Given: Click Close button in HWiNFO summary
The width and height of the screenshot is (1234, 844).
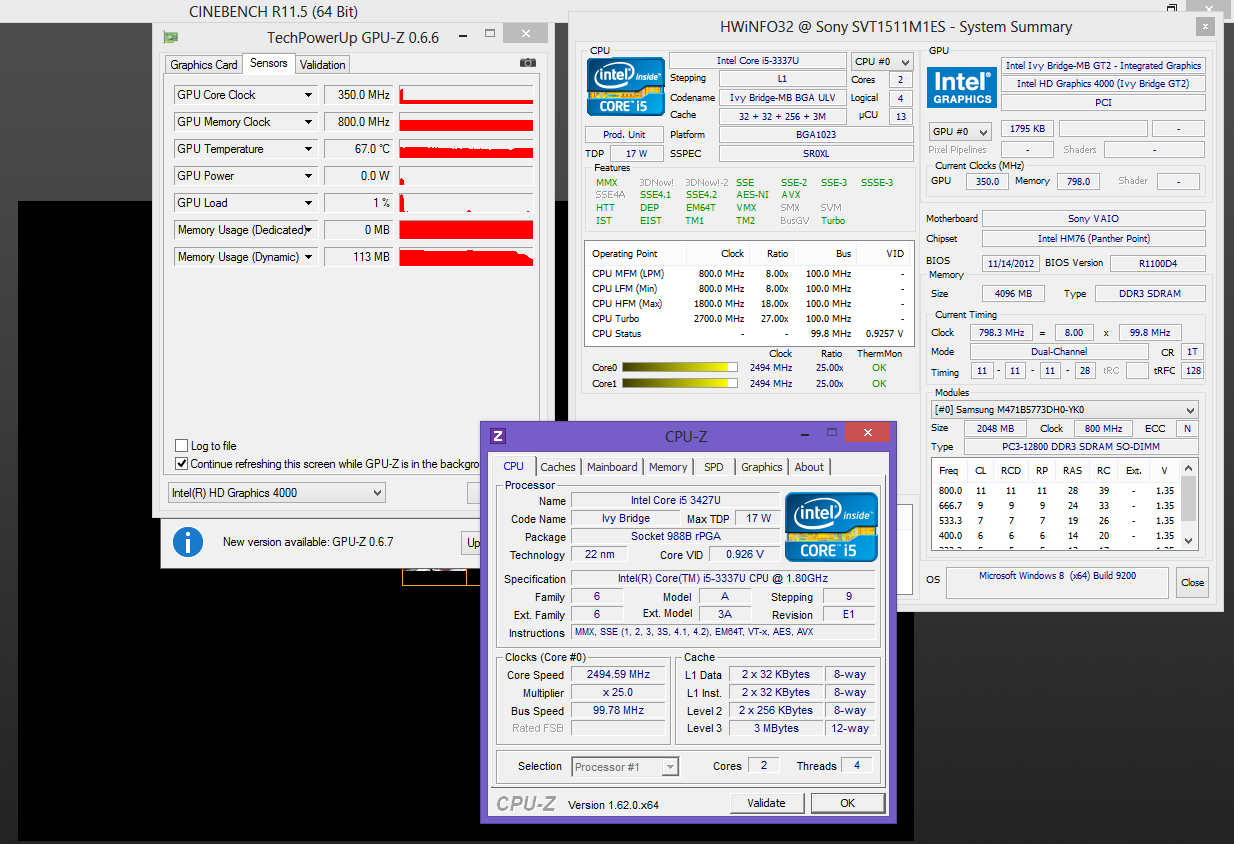Looking at the screenshot, I should [1192, 582].
